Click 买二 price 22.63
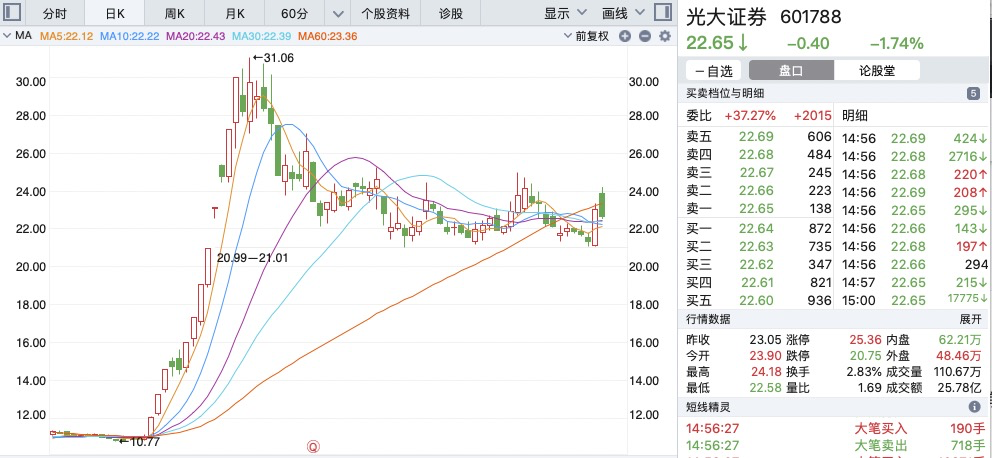Screen dimensions: 992x458 click(757, 245)
